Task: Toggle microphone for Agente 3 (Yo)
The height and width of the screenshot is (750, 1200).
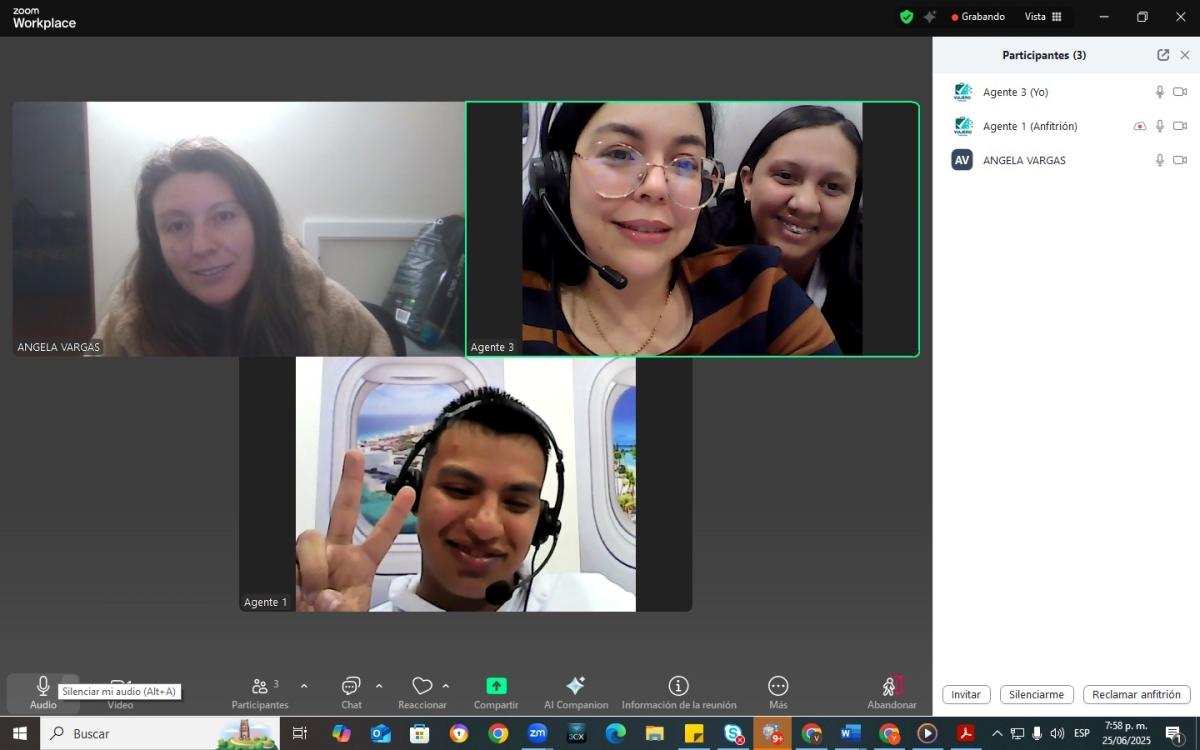Action: (x=1159, y=92)
